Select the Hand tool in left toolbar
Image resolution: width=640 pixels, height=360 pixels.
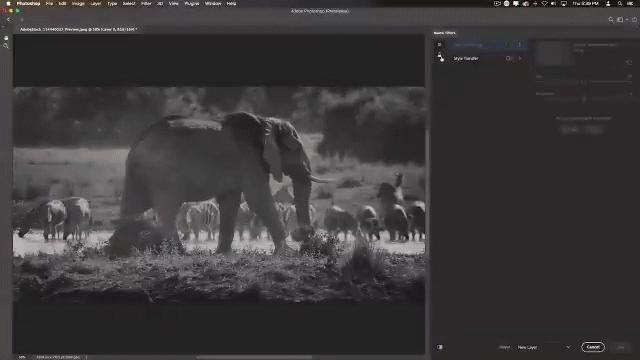[6, 38]
